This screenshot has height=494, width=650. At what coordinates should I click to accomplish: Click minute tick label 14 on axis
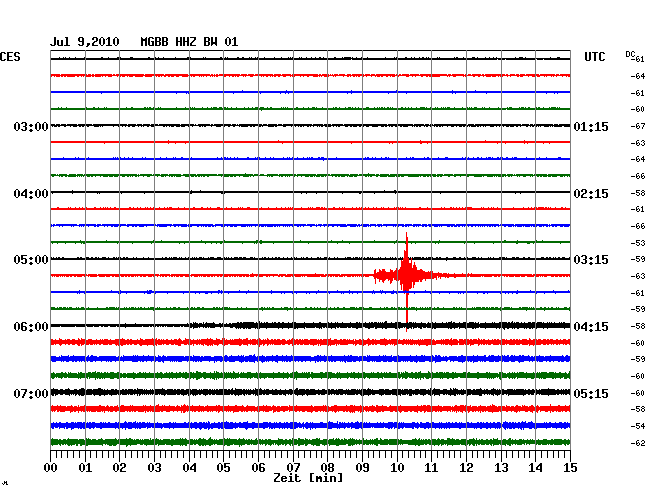(x=535, y=468)
